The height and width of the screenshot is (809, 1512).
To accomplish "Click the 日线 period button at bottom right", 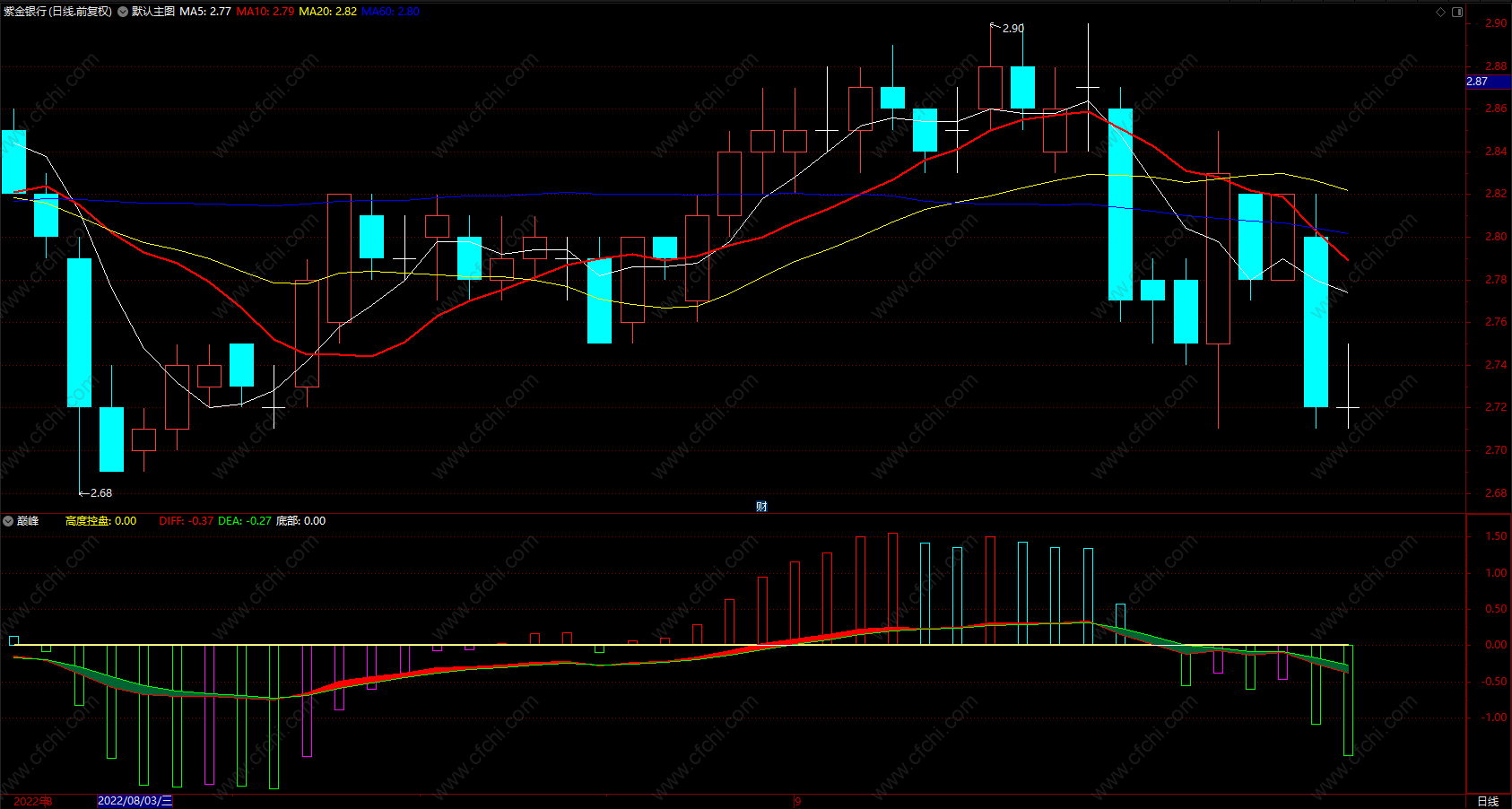I will (x=1488, y=801).
